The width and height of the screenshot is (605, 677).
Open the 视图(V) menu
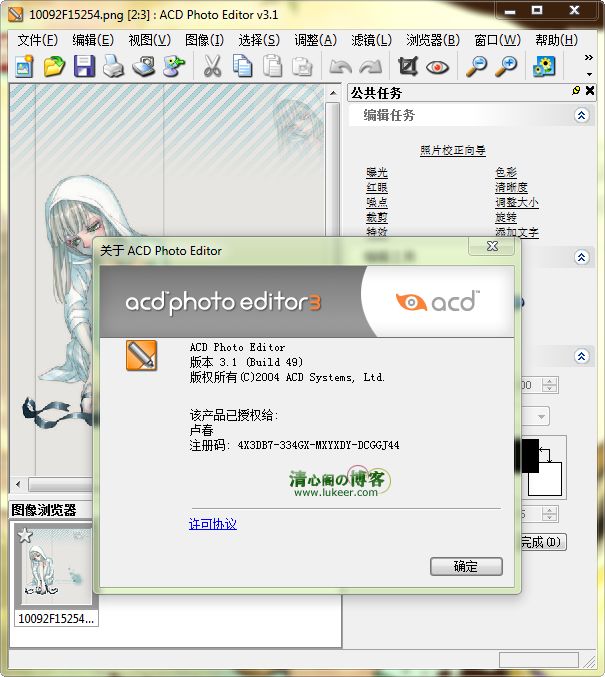(149, 40)
